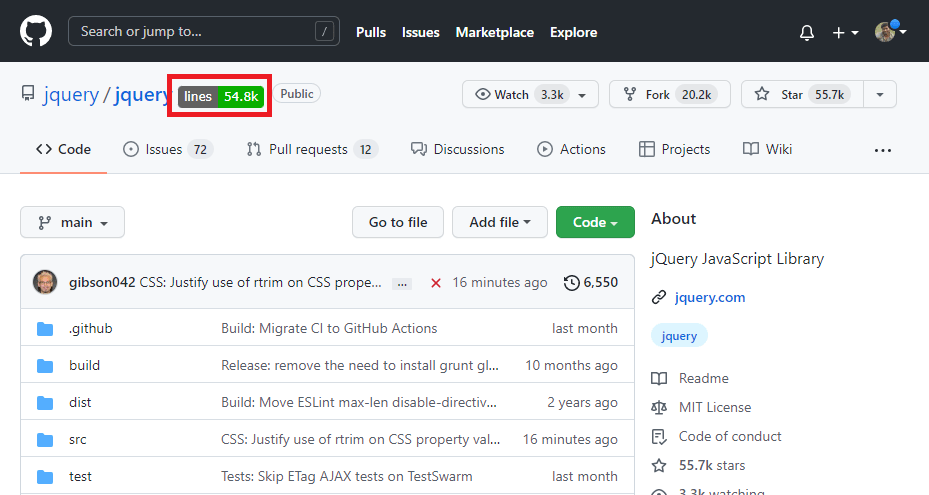Click Go to file

click(398, 222)
